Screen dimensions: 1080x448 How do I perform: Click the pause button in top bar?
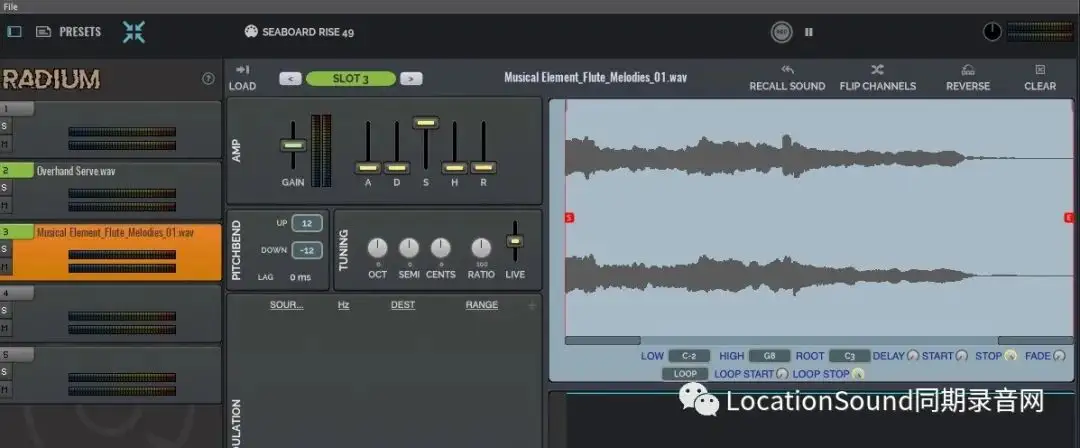tap(809, 32)
